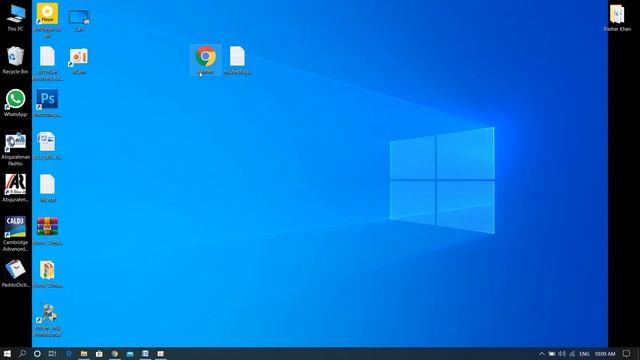The width and height of the screenshot is (640, 360).
Task: Select the PashtoDictionary desktop icon
Action: pos(16,273)
